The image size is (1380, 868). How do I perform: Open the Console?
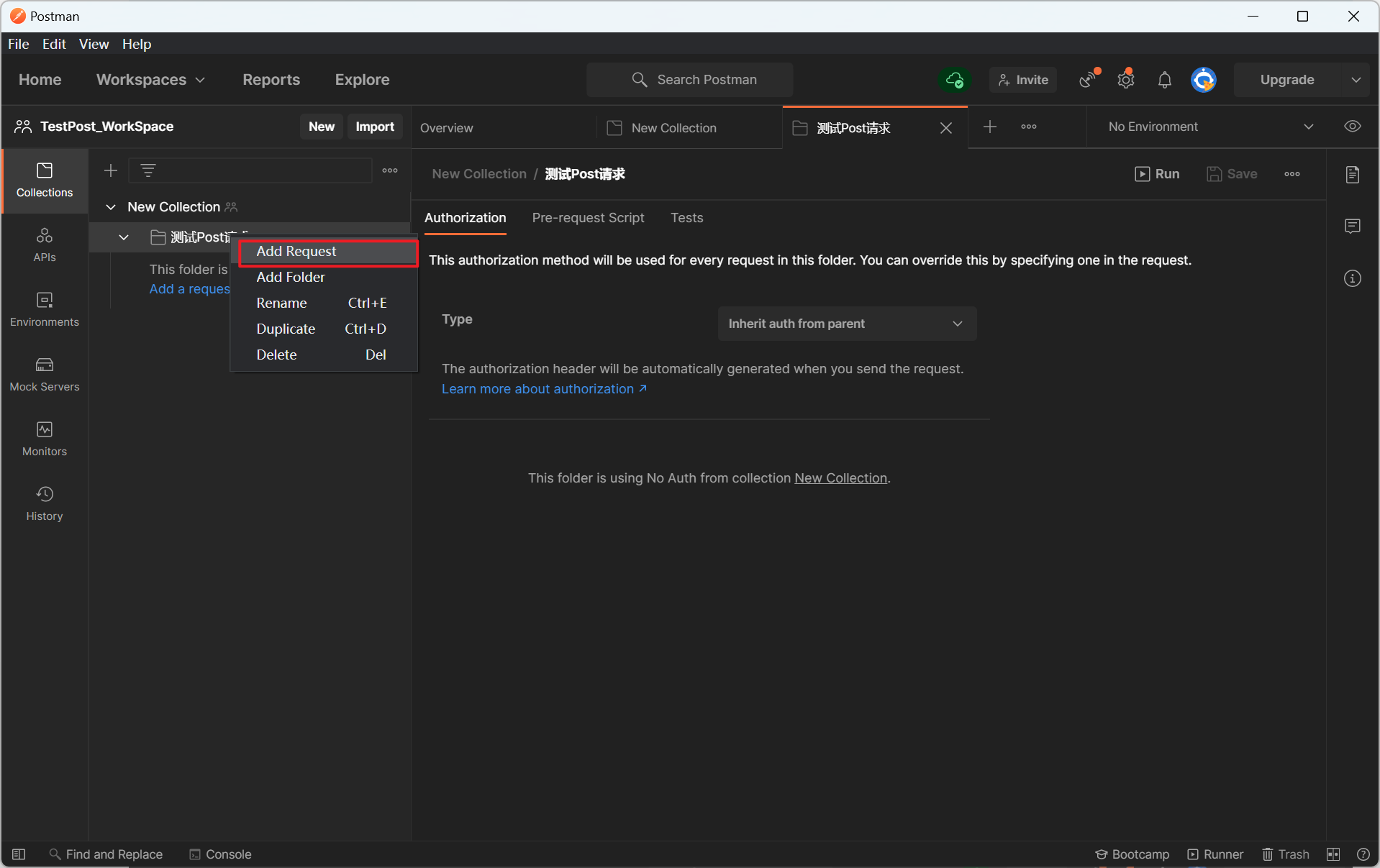tap(220, 854)
